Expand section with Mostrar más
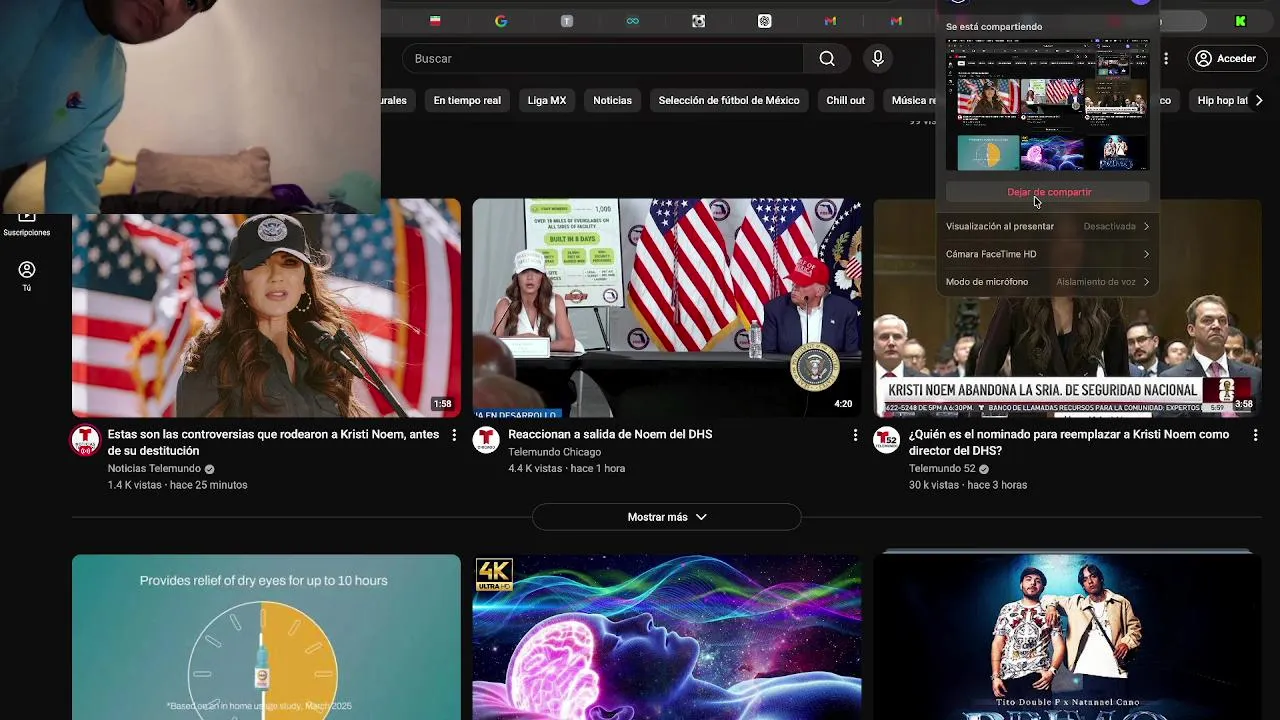 coord(667,517)
